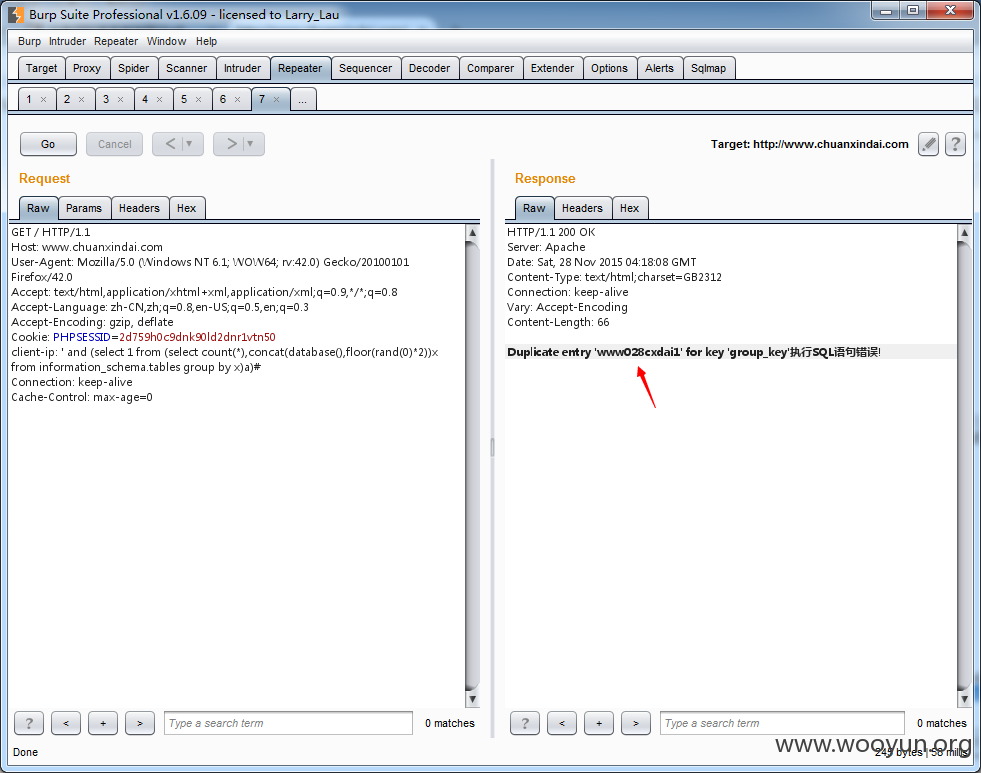981x773 pixels.
Task: Go to previous match in response search
Action: [x=562, y=723]
